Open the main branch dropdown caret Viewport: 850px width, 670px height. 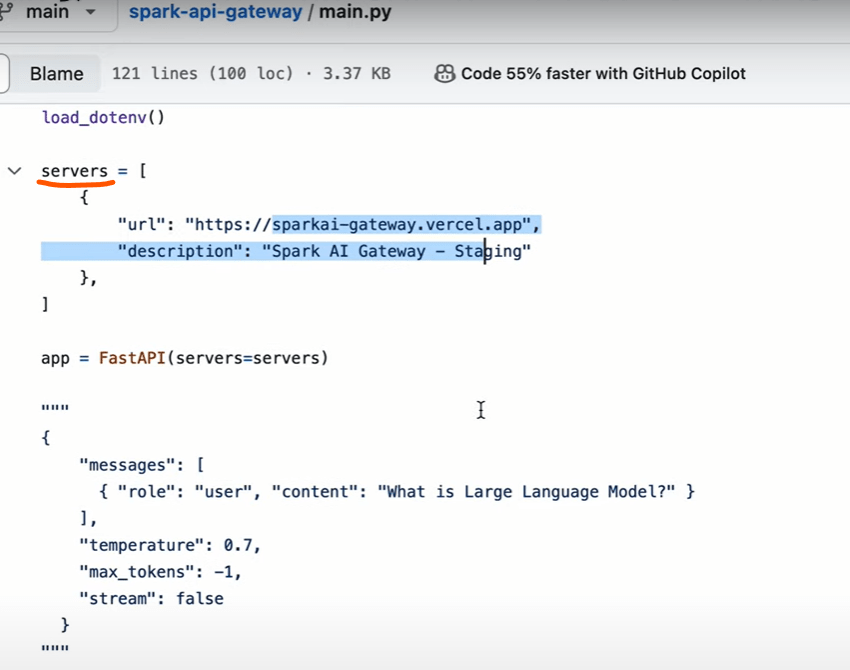(x=92, y=13)
